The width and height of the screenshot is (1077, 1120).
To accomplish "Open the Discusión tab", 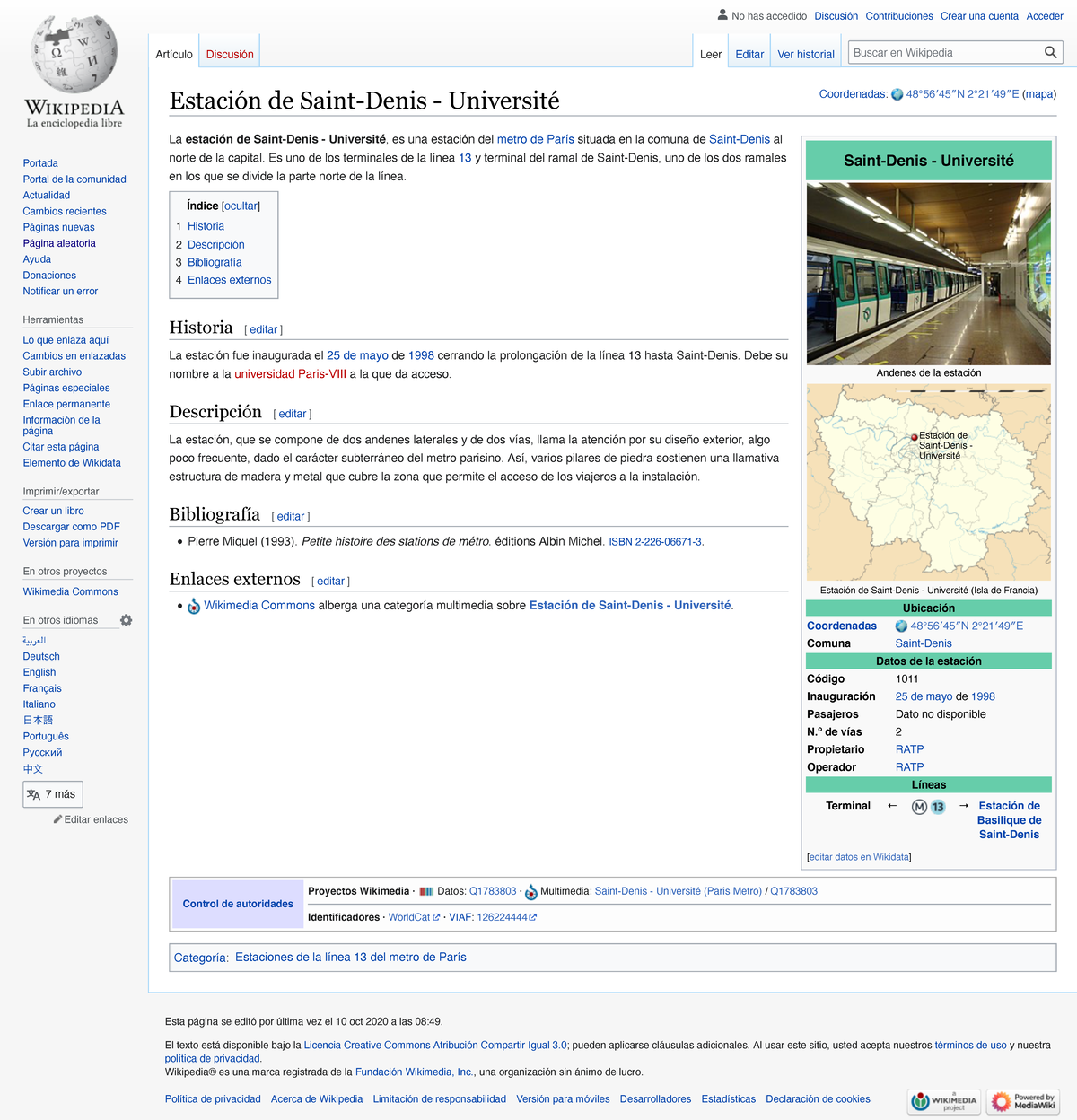I will [229, 54].
